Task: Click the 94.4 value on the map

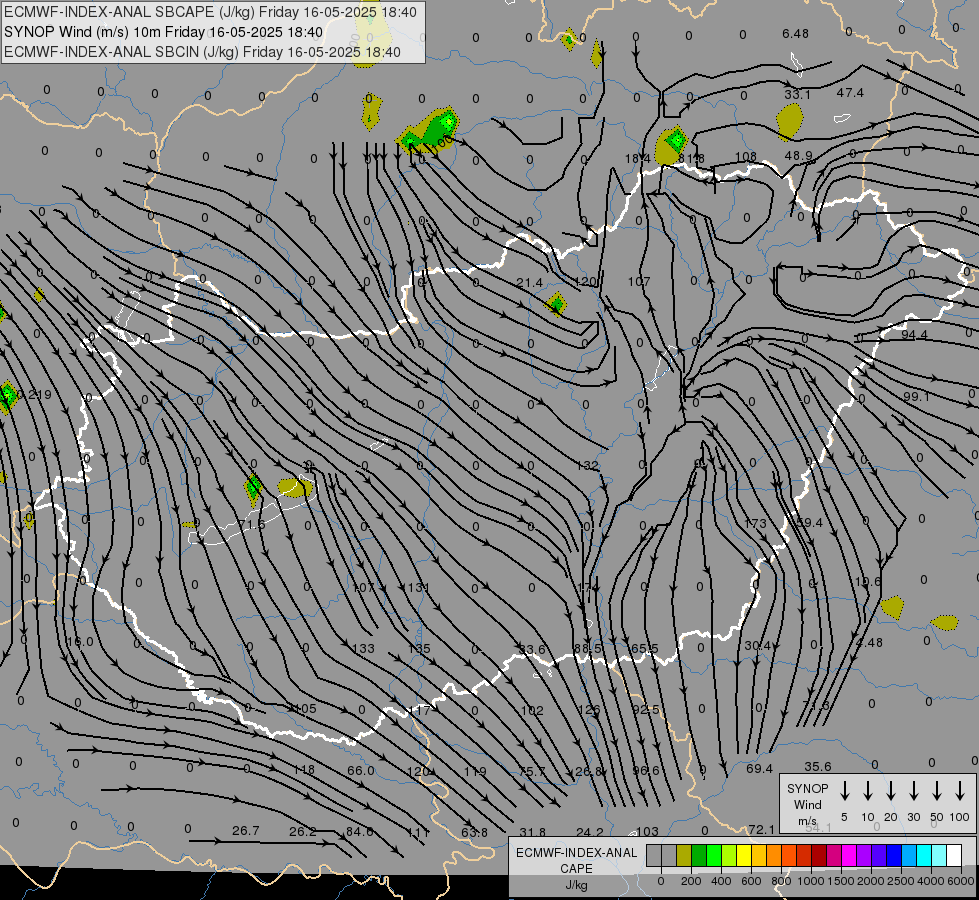Action: point(914,335)
